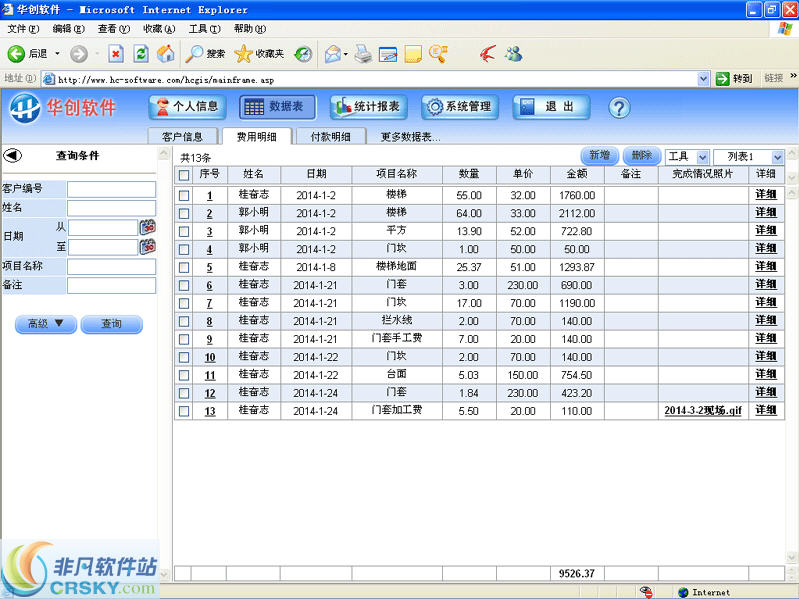
Task: Open calendar picker for start date
Action: coord(148,227)
